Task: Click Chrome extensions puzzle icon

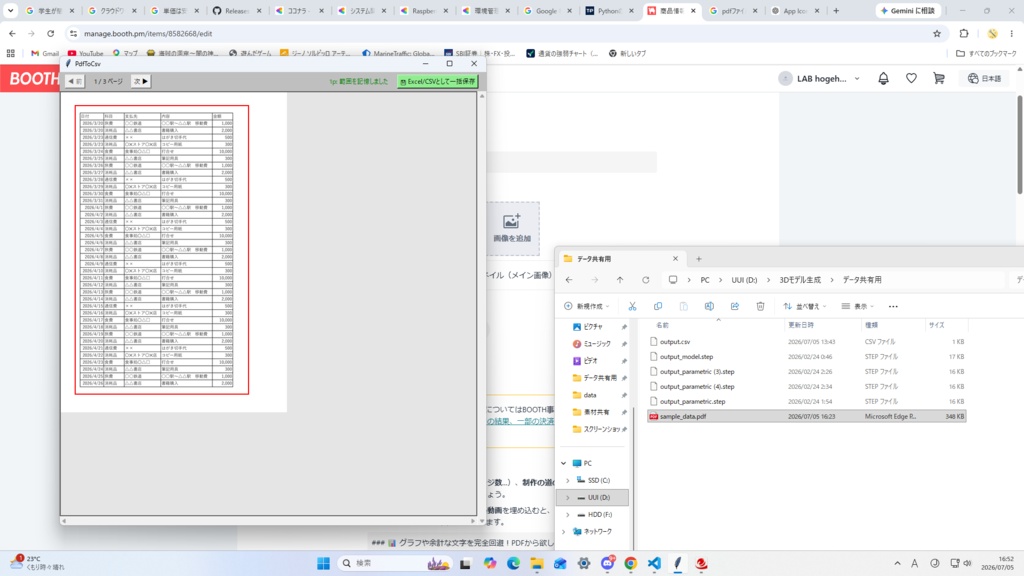Action: click(964, 33)
